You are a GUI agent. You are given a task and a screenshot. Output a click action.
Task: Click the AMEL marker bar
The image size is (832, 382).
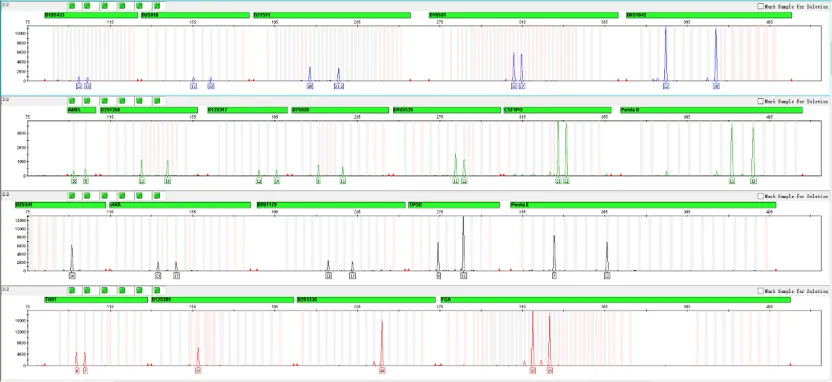(81, 110)
